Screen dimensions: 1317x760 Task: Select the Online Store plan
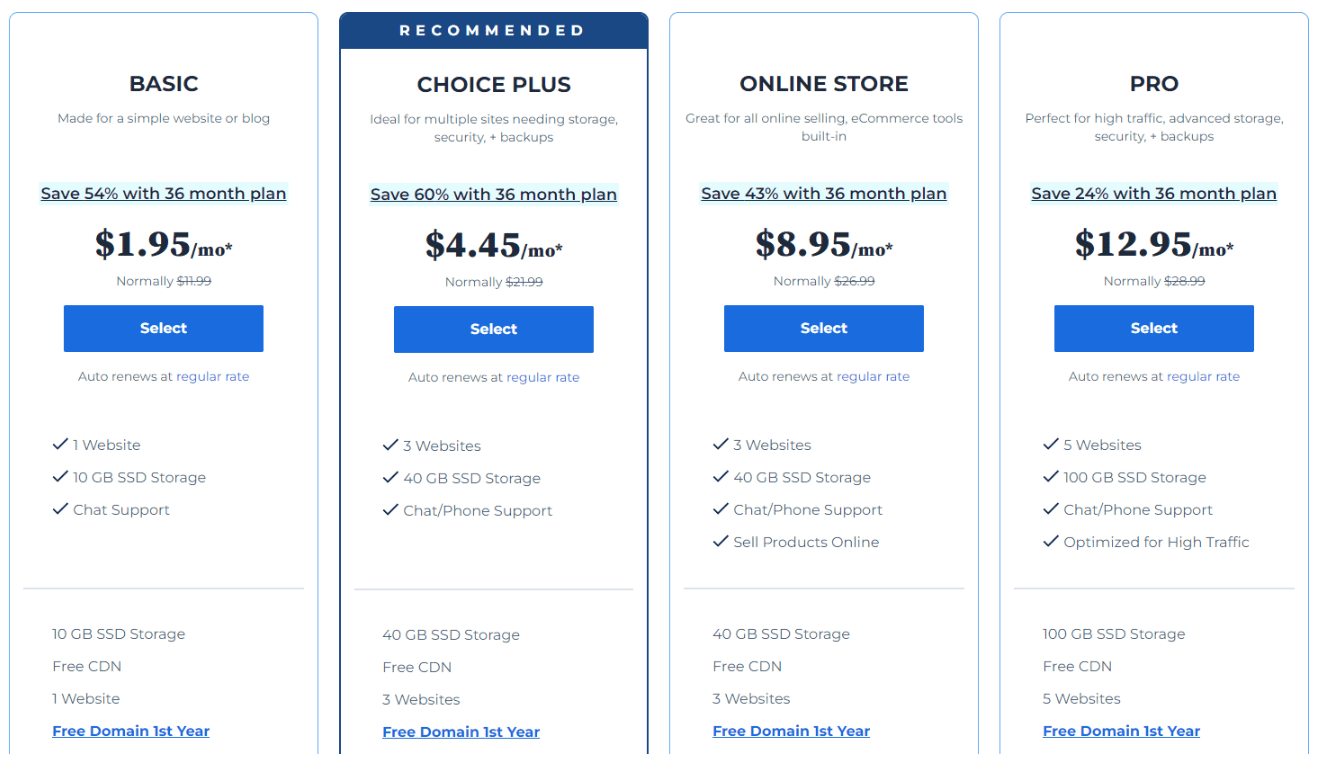[x=823, y=328]
